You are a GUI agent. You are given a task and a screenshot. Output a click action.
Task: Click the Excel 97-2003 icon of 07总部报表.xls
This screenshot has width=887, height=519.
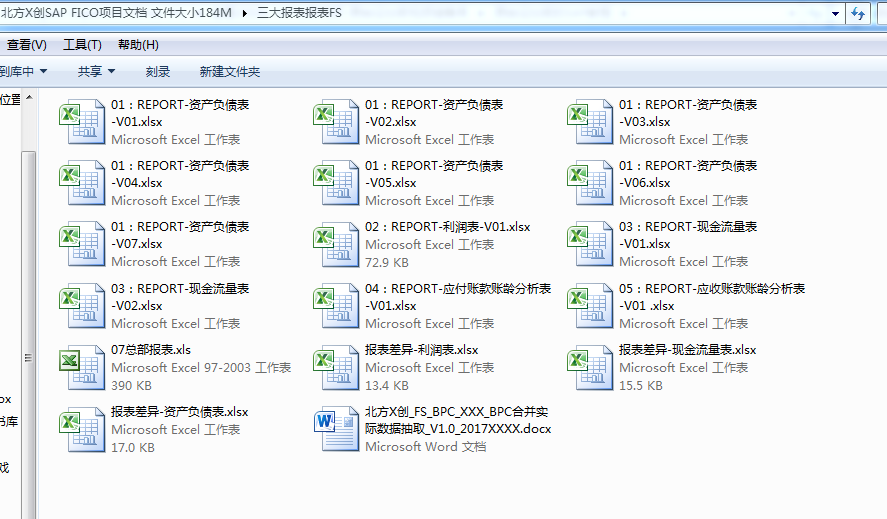(82, 367)
